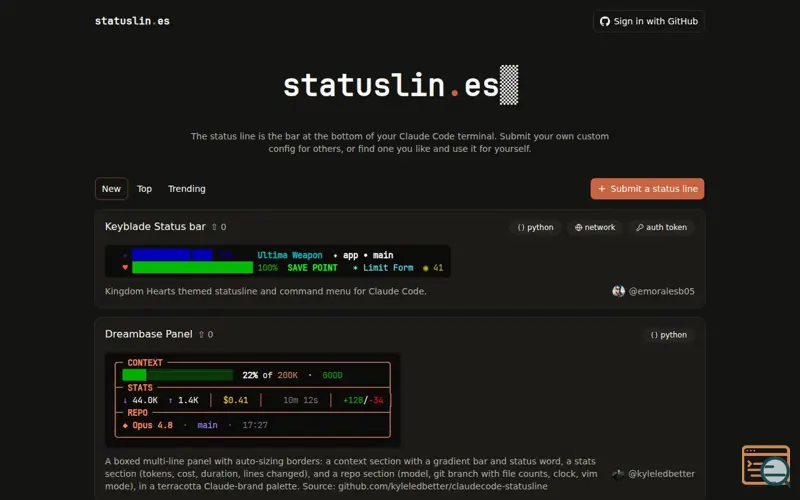Viewport: 800px width, 500px height.
Task: Switch to the Top tab
Action: [144, 189]
